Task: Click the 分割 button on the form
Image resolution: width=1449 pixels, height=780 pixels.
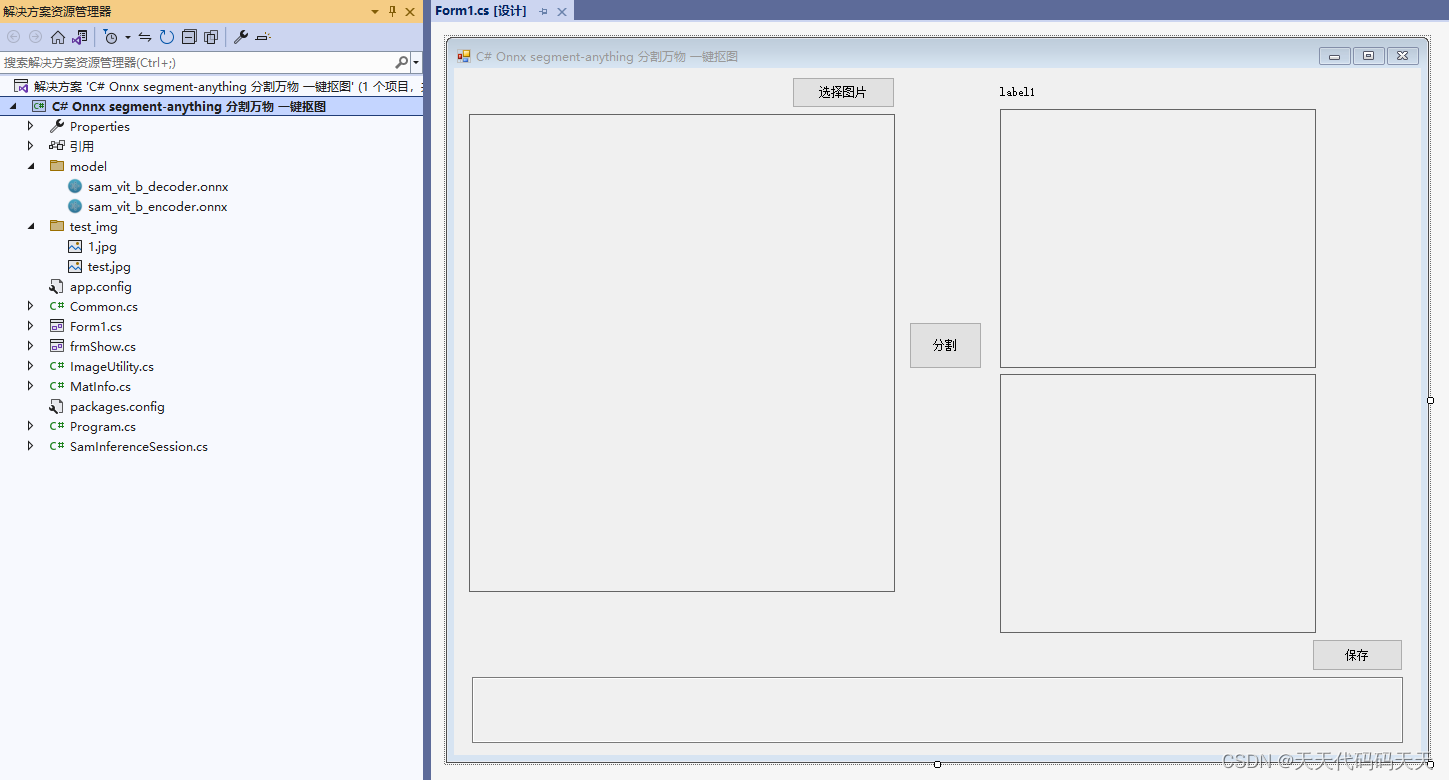Action: (x=944, y=344)
